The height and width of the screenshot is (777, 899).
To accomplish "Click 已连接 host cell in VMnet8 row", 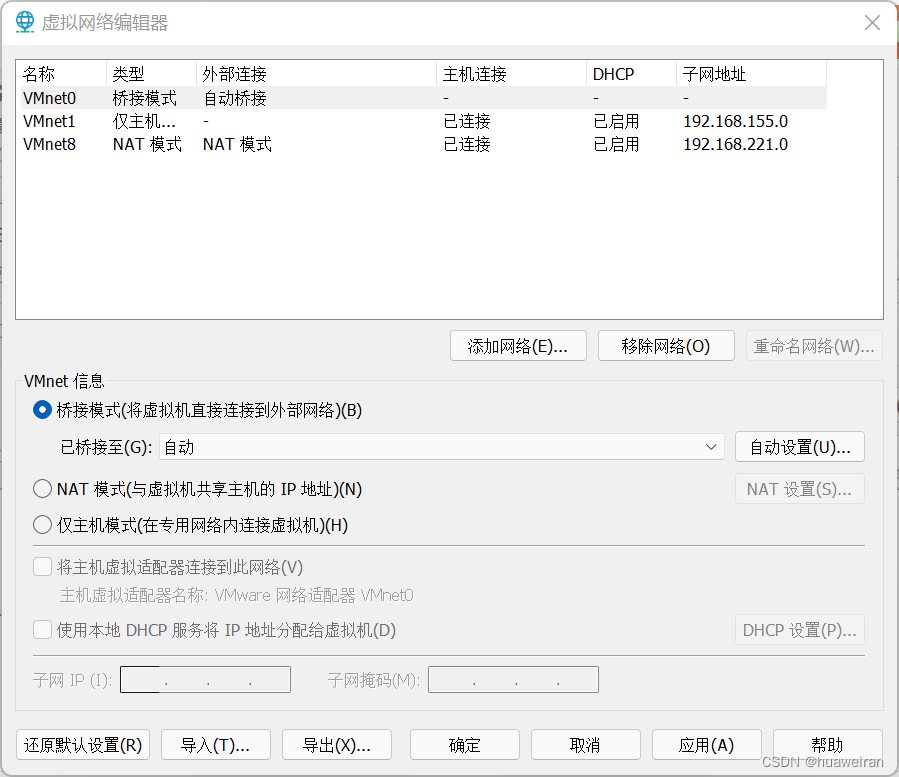I will coord(467,144).
